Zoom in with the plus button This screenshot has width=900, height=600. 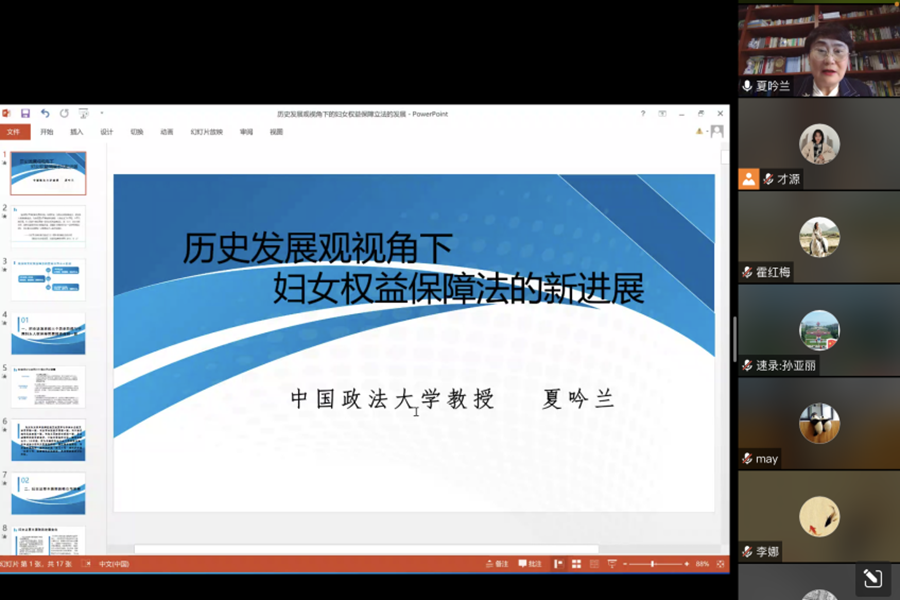(686, 564)
